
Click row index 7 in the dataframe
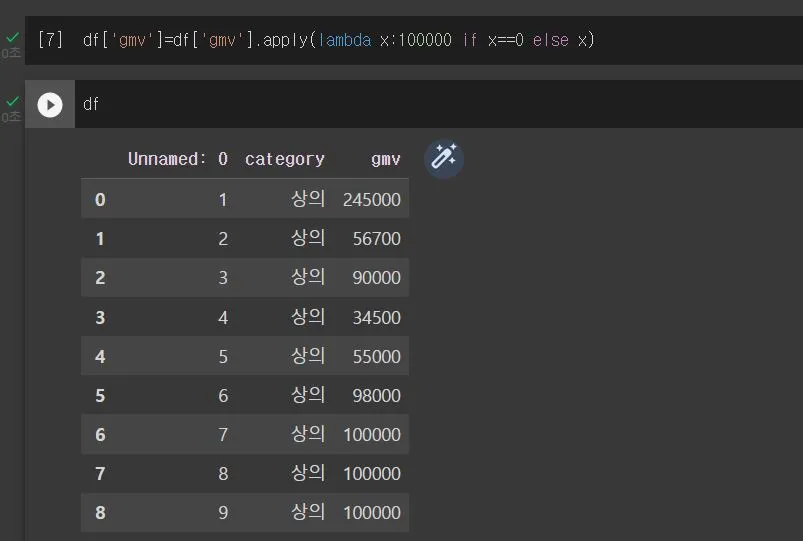(100, 473)
